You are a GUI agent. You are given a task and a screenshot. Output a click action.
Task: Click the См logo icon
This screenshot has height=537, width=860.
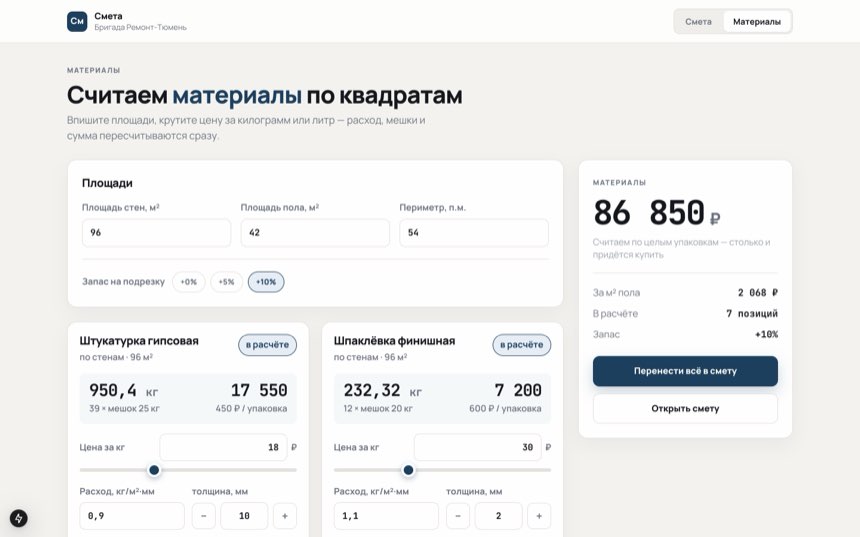coord(77,21)
